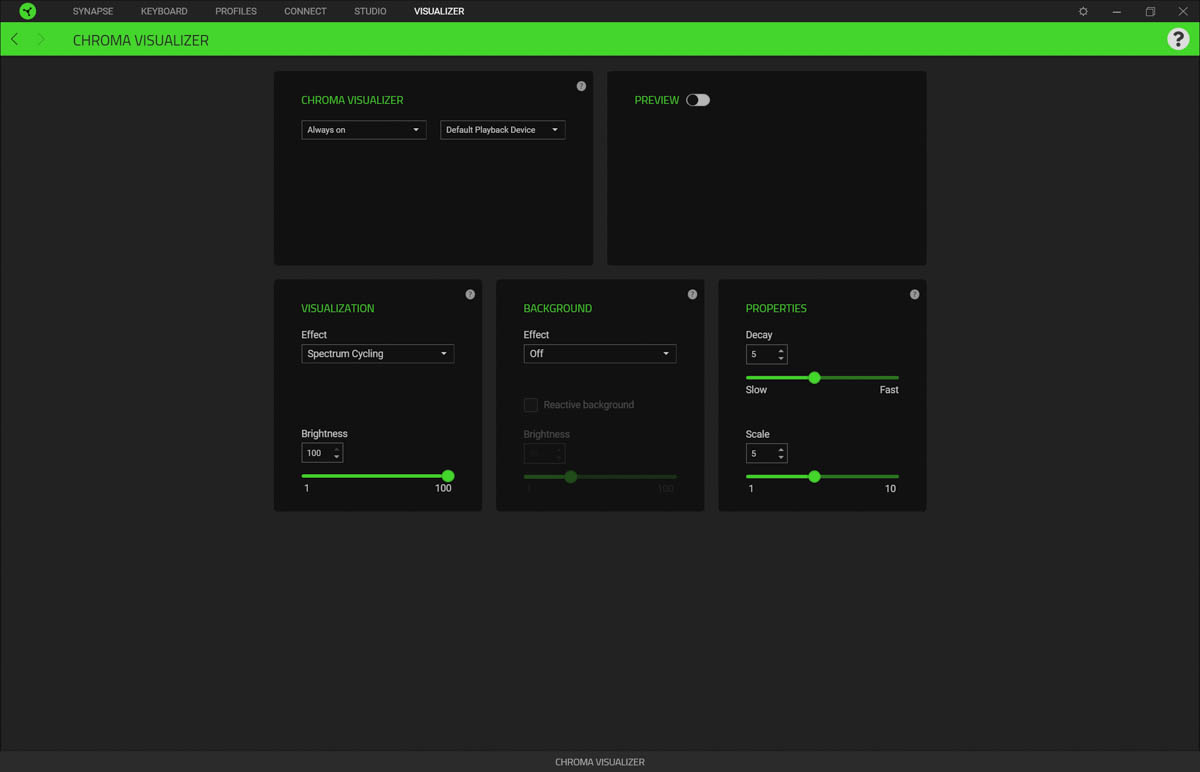Open help icon in Properties panel
Viewport: 1200px width, 772px height.
914,295
